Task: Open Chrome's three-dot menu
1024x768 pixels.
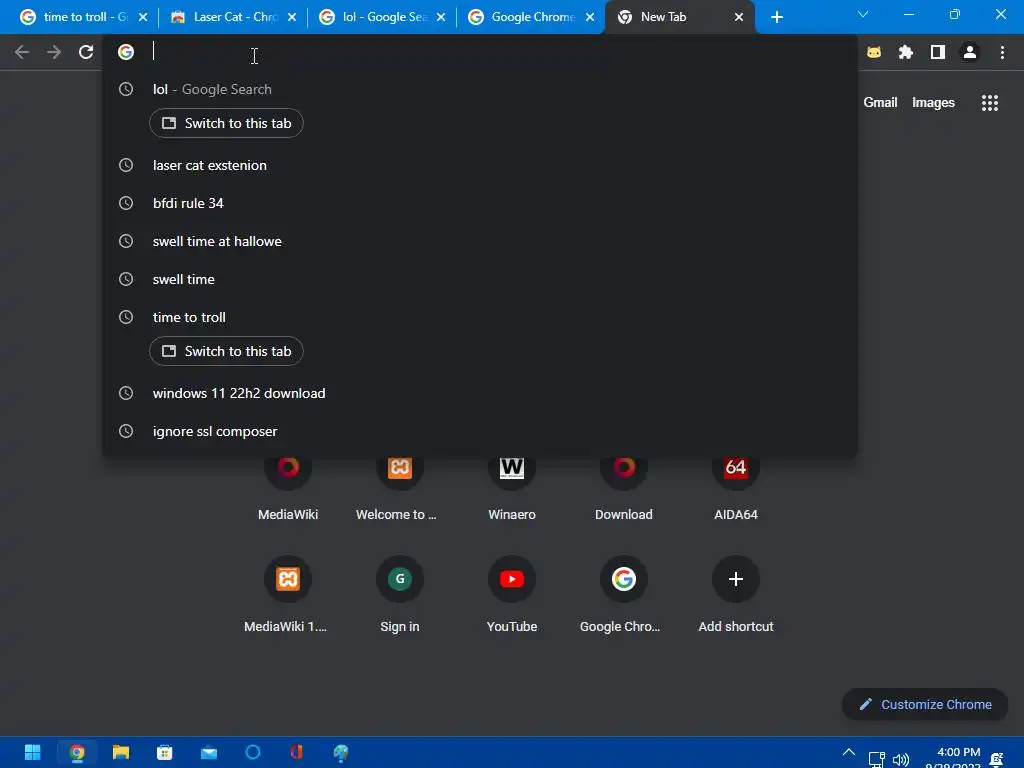Action: (x=1002, y=52)
